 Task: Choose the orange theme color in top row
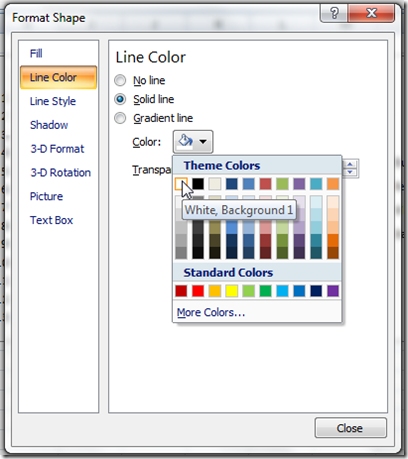[x=333, y=184]
